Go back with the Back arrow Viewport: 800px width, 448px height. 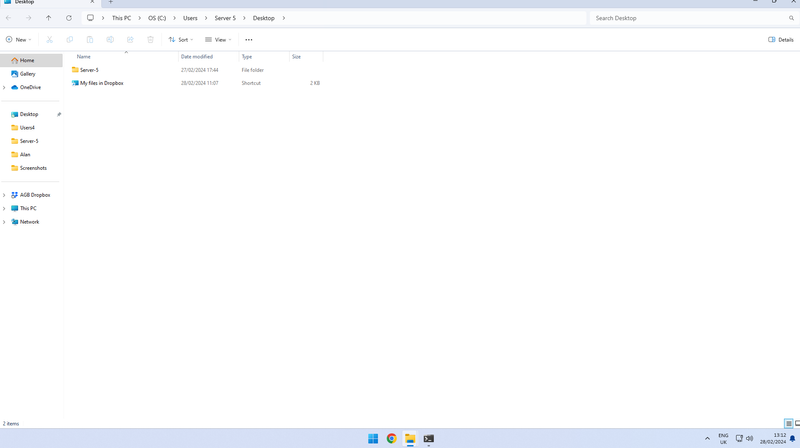[9, 18]
